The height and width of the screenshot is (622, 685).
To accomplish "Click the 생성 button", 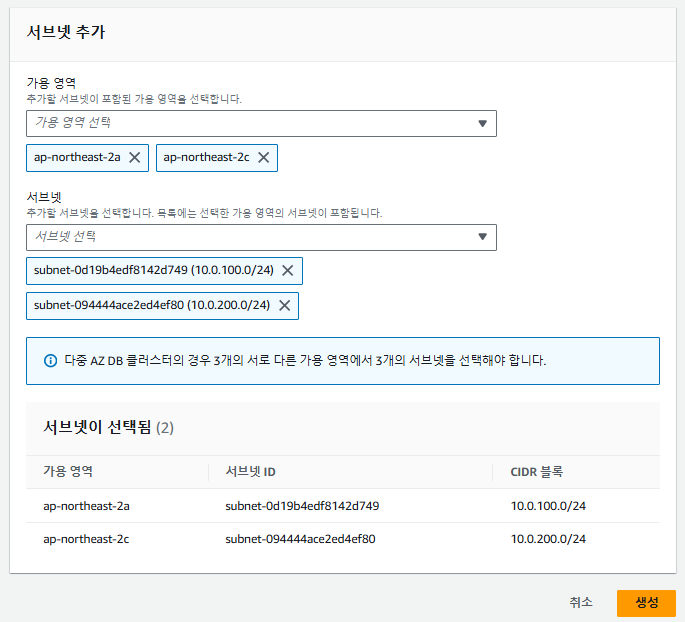I will [x=646, y=603].
